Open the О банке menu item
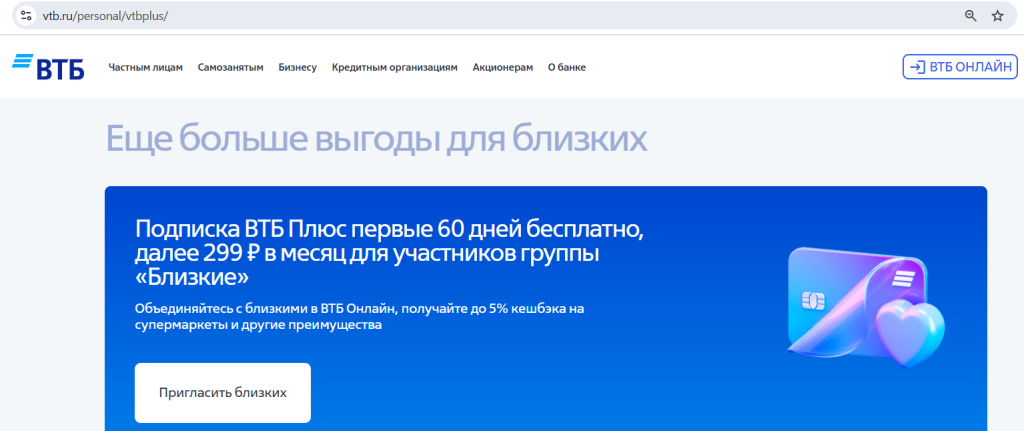Image resolution: width=1024 pixels, height=431 pixels. point(567,67)
